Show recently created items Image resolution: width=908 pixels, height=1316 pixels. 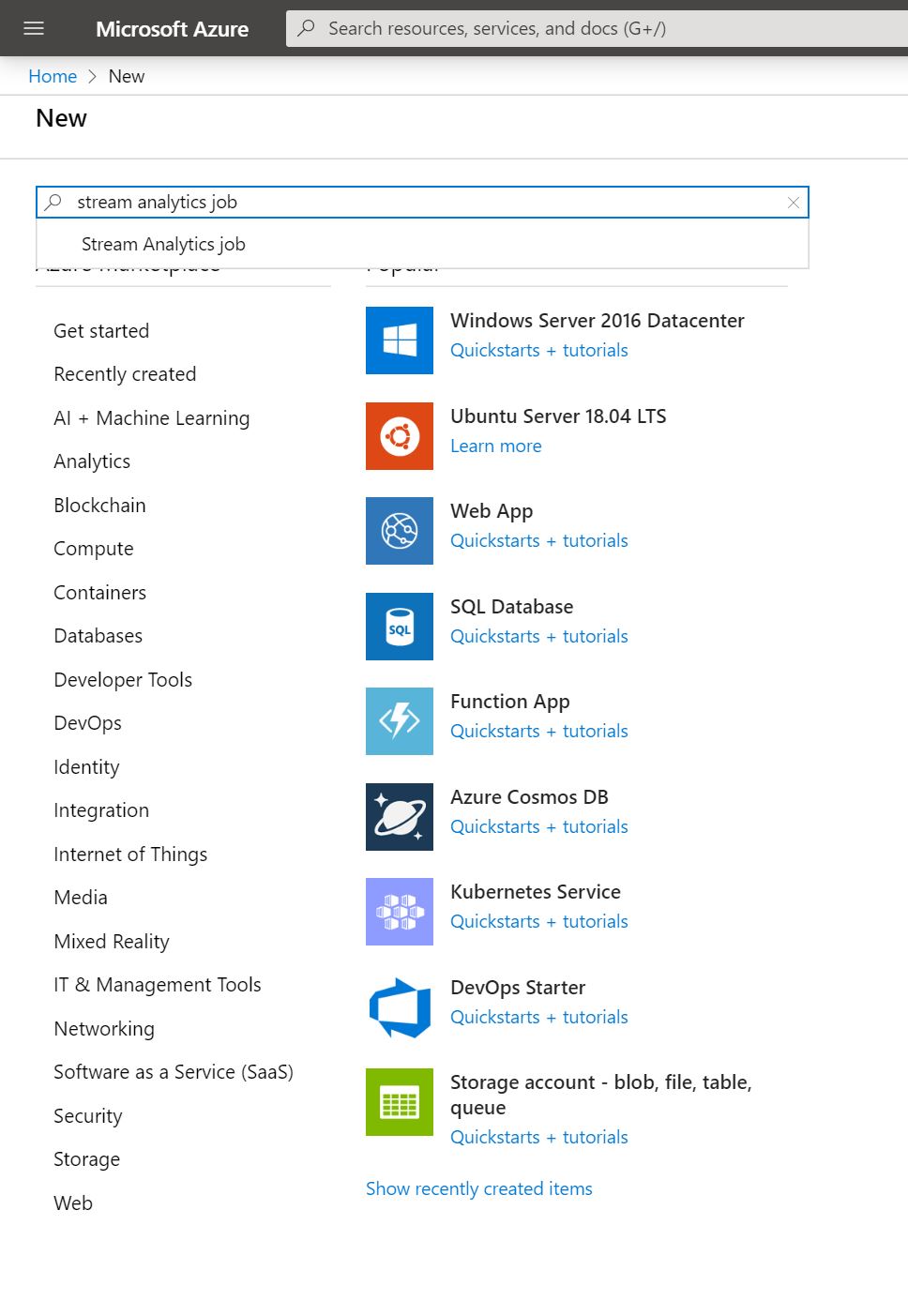479,1188
